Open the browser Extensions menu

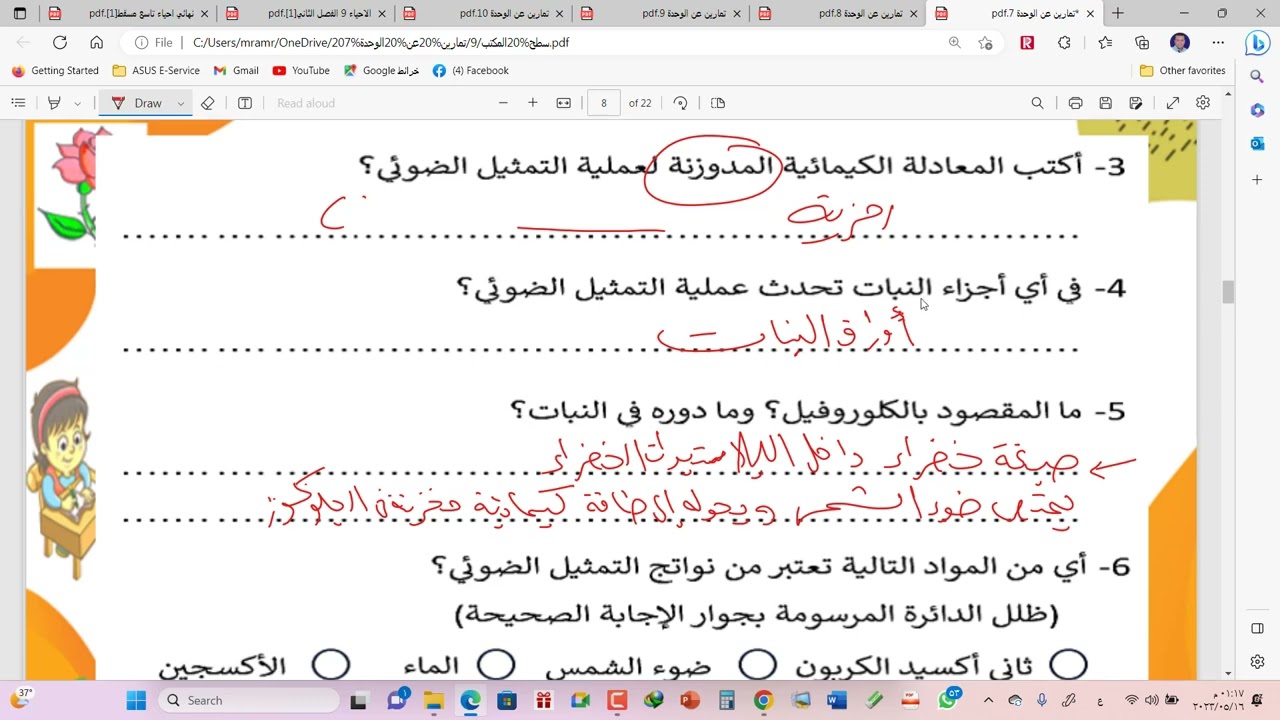click(x=1064, y=43)
